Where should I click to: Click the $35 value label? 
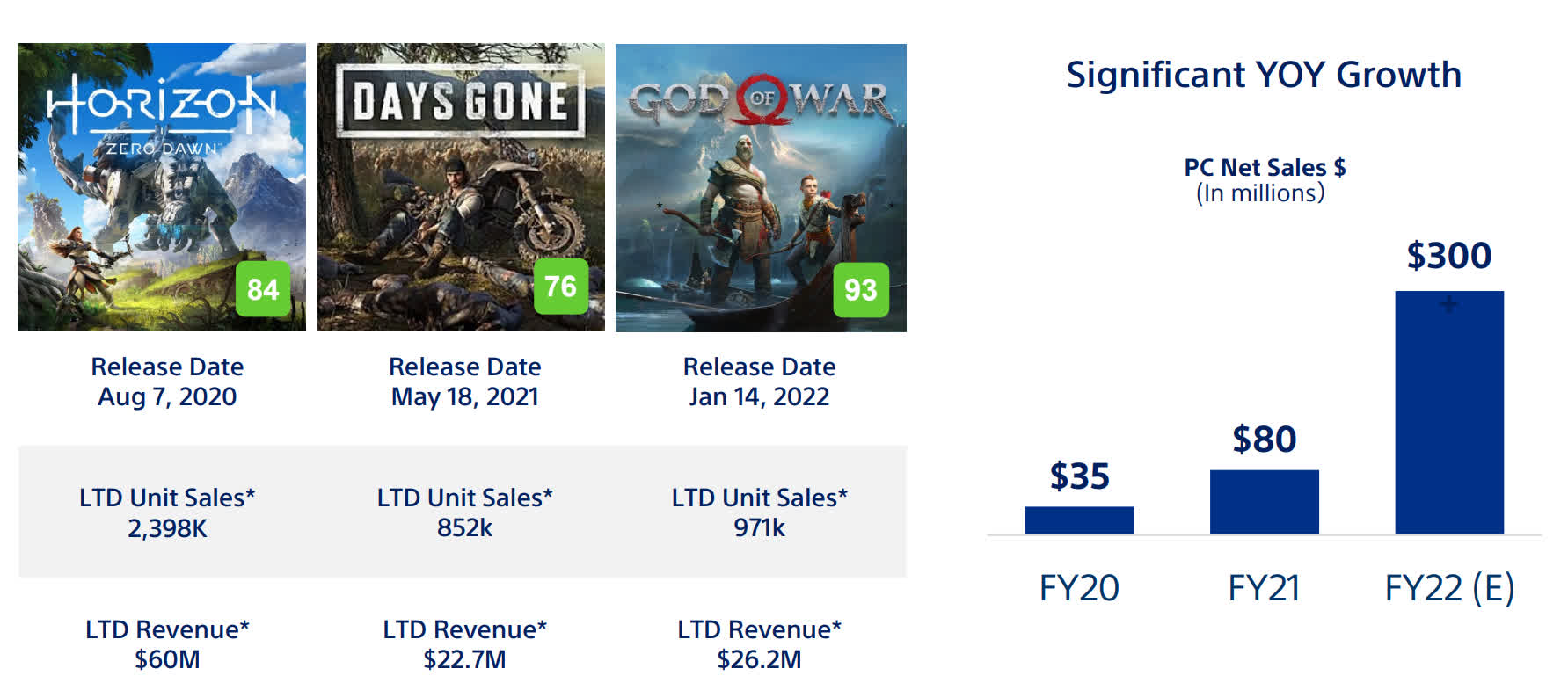tap(1079, 476)
